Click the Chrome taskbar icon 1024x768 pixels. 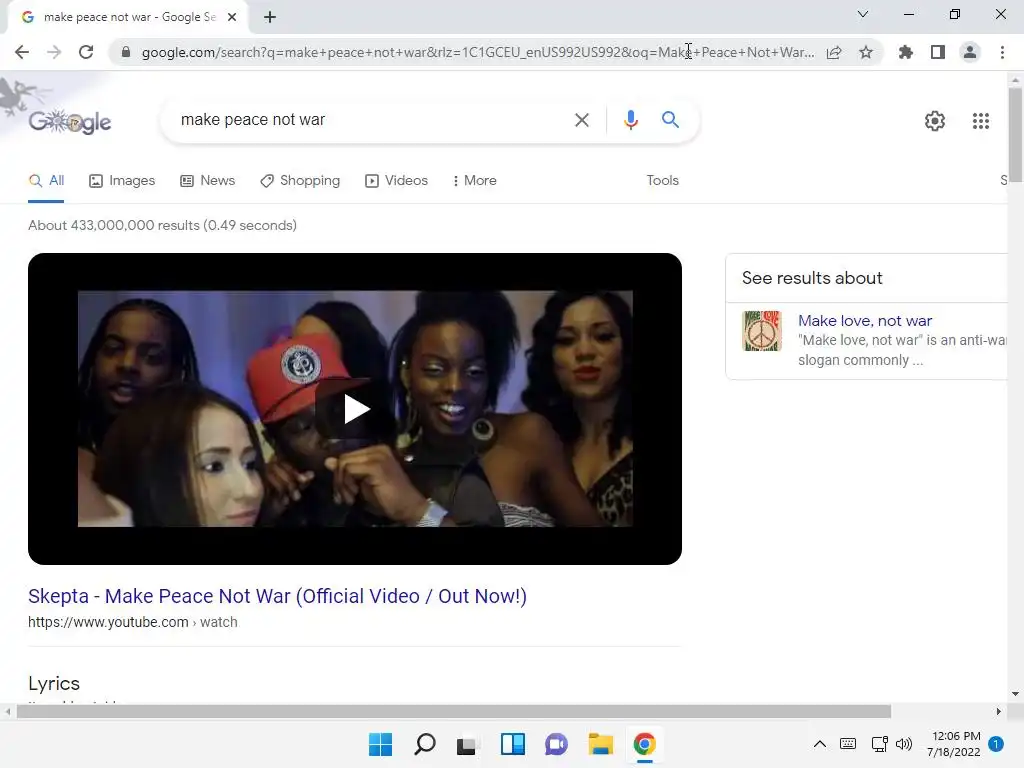coord(645,744)
